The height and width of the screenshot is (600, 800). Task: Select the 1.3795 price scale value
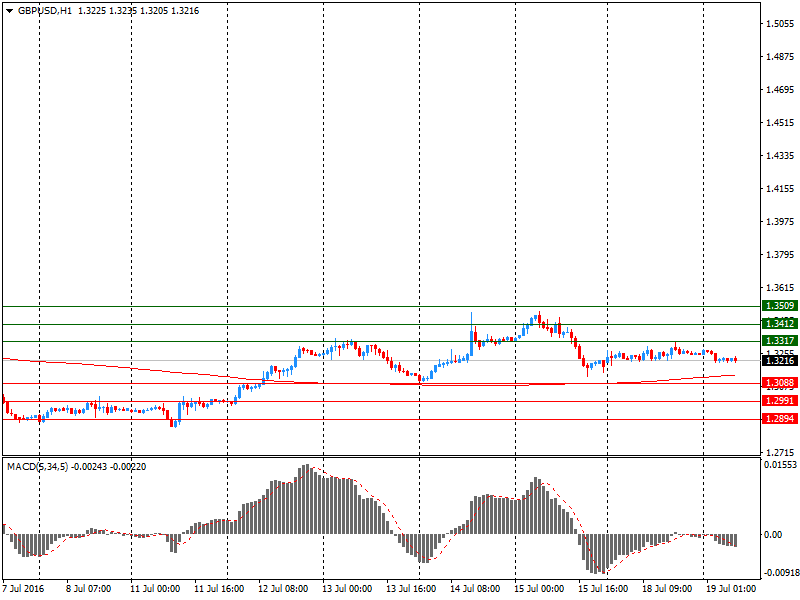(780, 255)
